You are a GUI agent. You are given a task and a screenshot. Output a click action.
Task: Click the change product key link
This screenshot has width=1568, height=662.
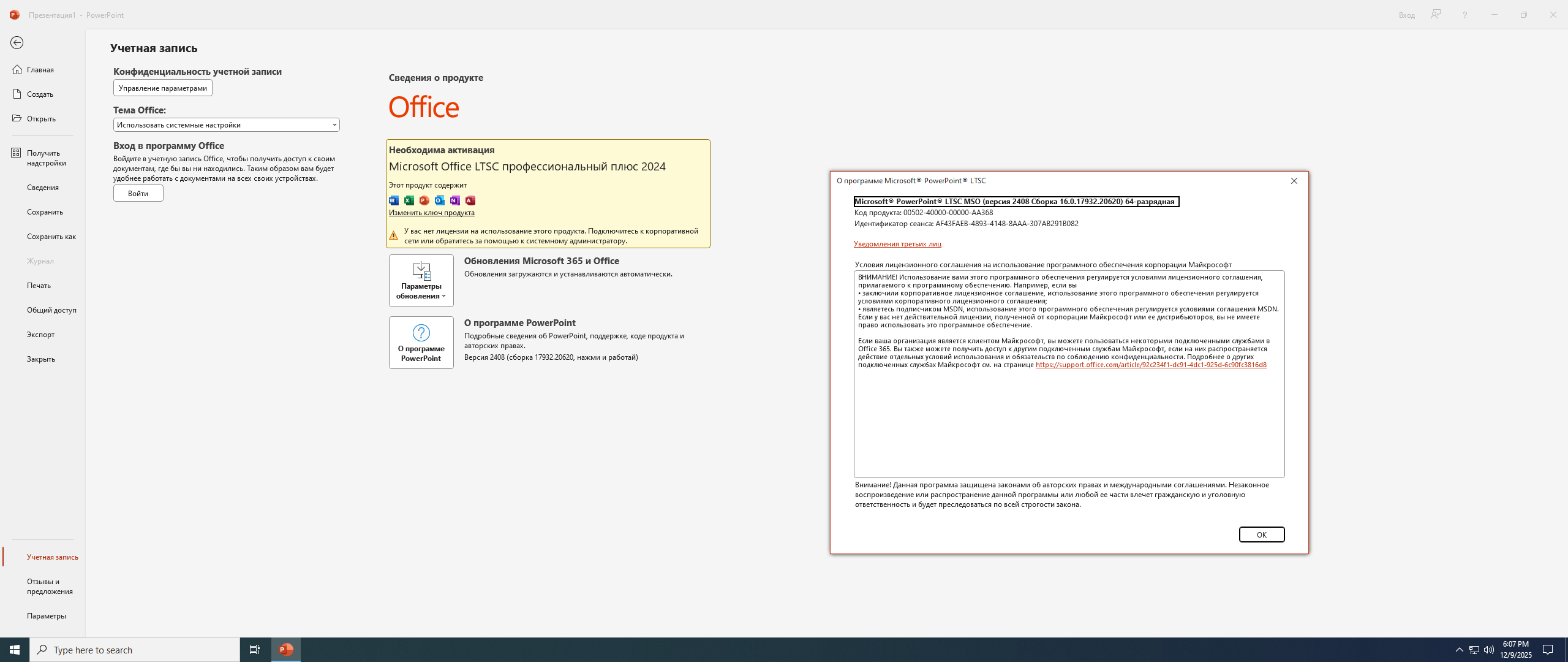[431, 213]
